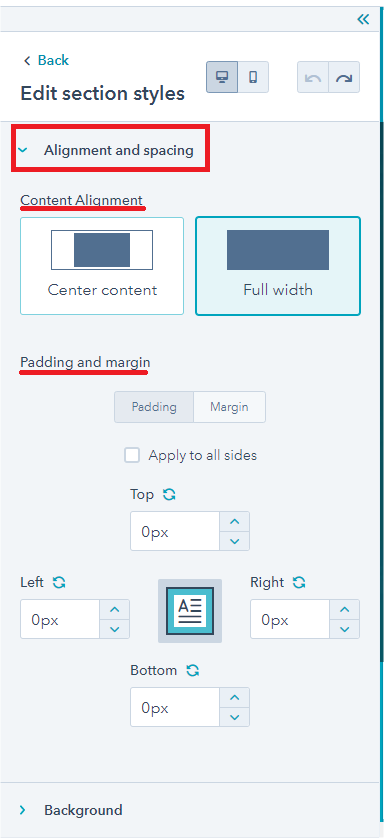Switch to desktop view icon
This screenshot has height=838, width=384.
tap(222, 77)
